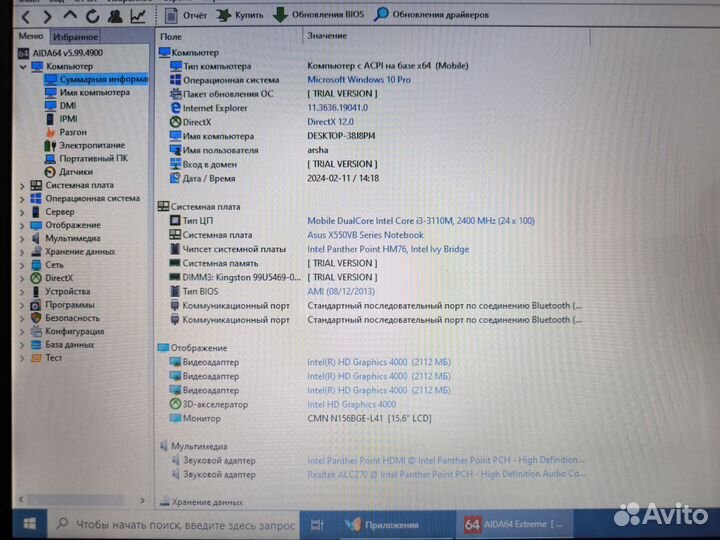720x540 pixels.
Task: Open Intel Panther Point HM76 chipset link
Action: (388, 249)
